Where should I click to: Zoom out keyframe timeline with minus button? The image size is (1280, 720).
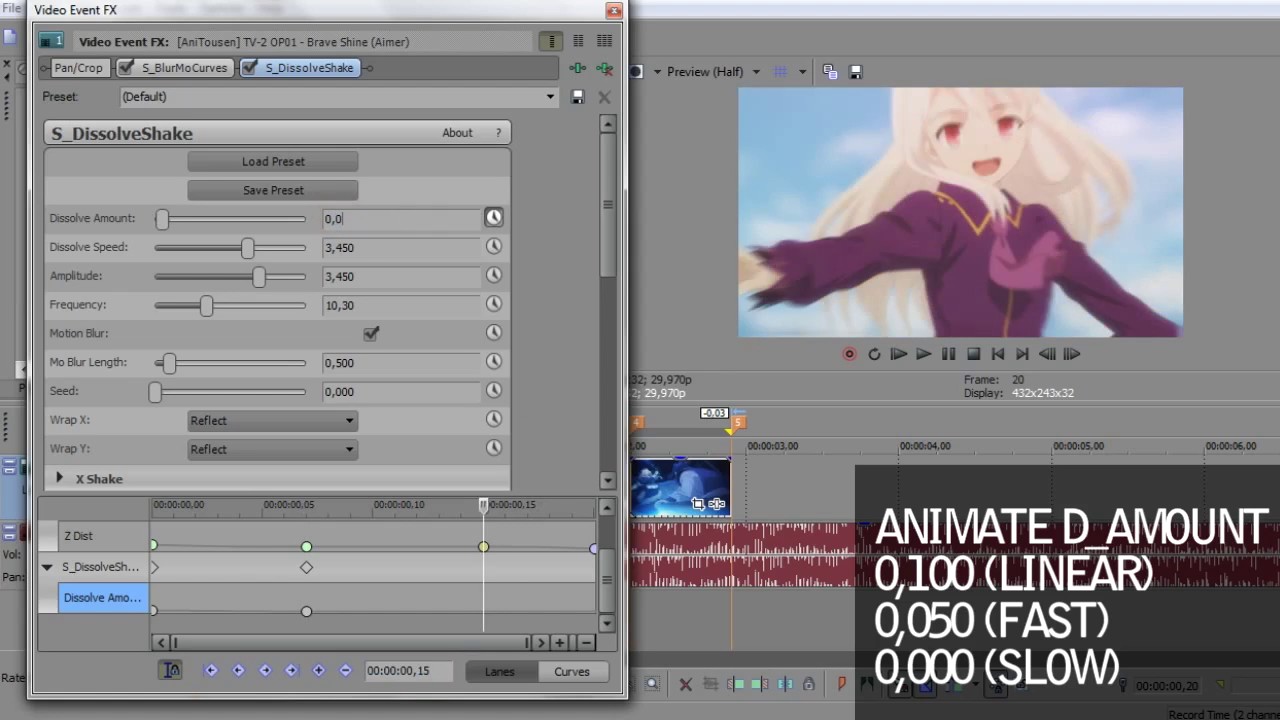coord(586,643)
